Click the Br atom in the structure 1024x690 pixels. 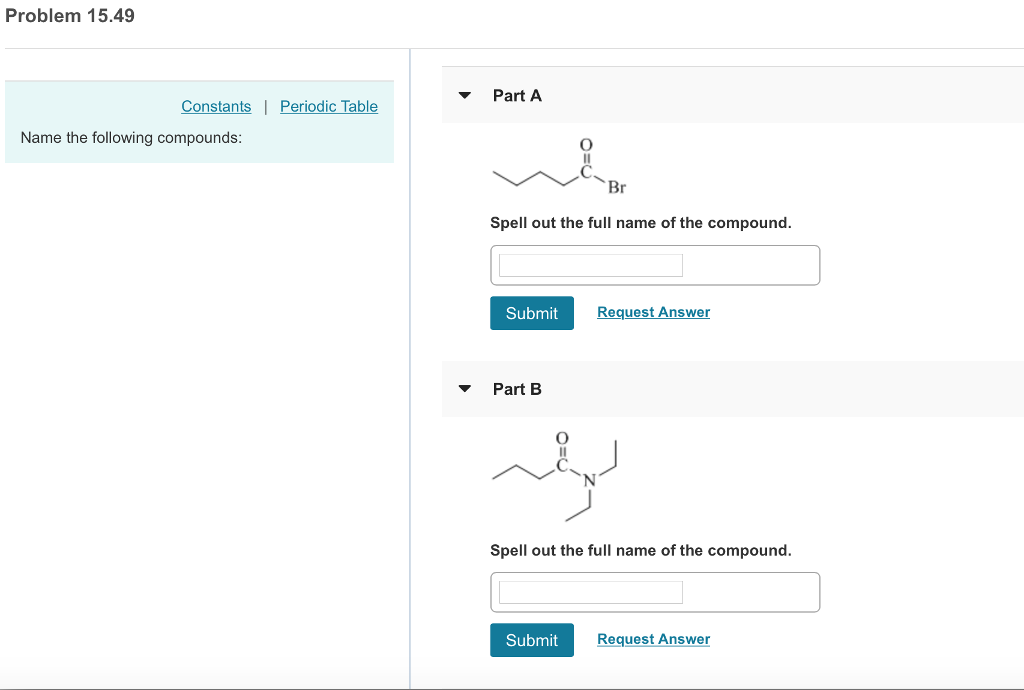tap(617, 186)
